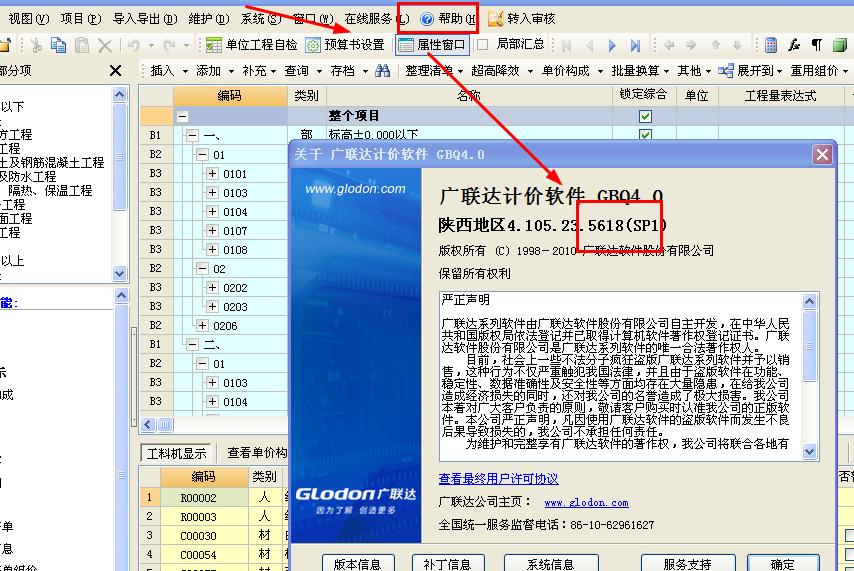Expand tree node 0108
Viewport: 854px width, 571px height.
click(212, 250)
